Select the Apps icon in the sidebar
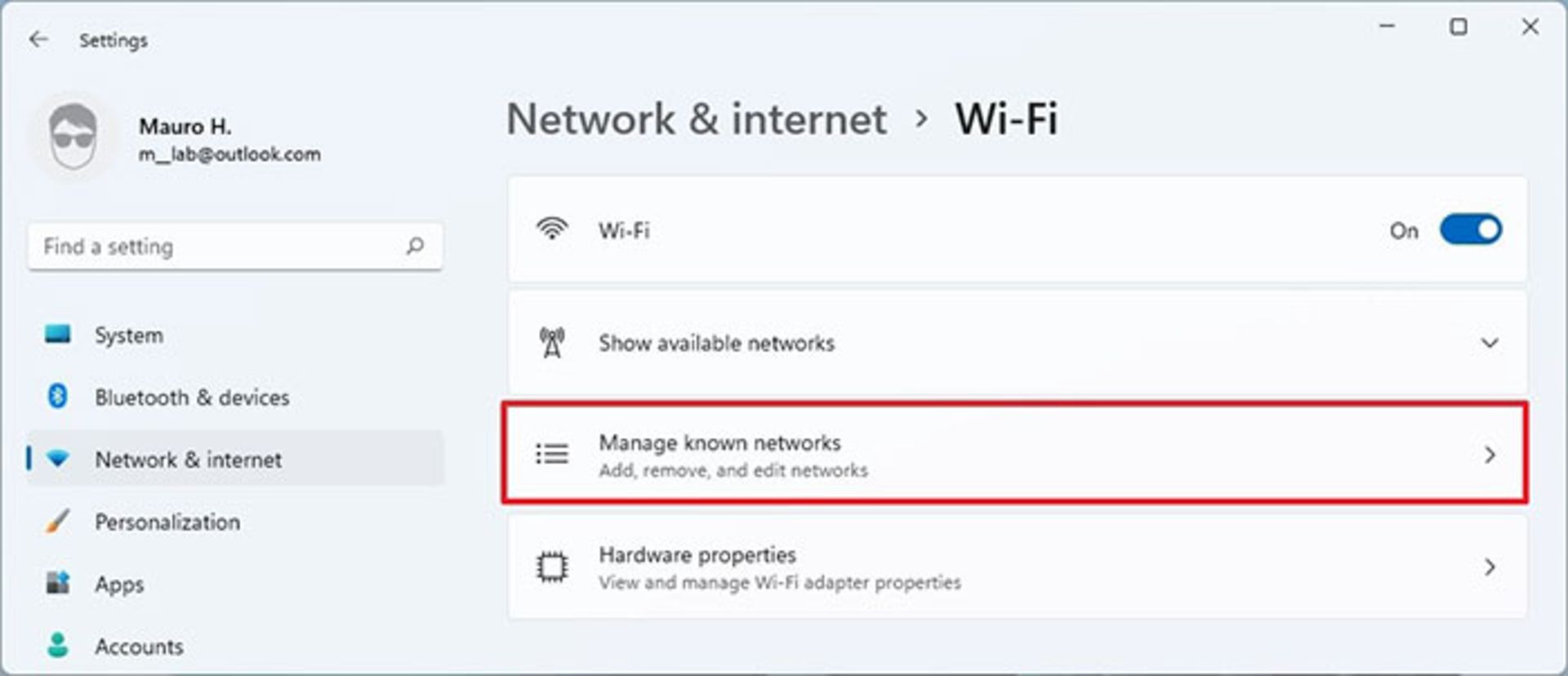Viewport: 1568px width, 676px height. [x=57, y=584]
